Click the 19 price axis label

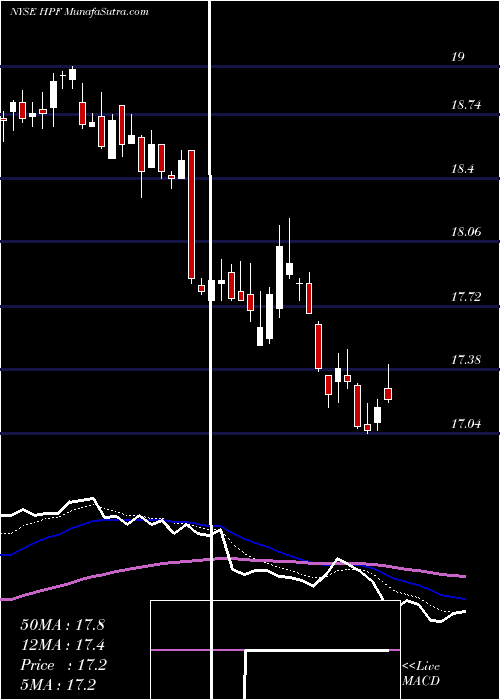click(458, 57)
